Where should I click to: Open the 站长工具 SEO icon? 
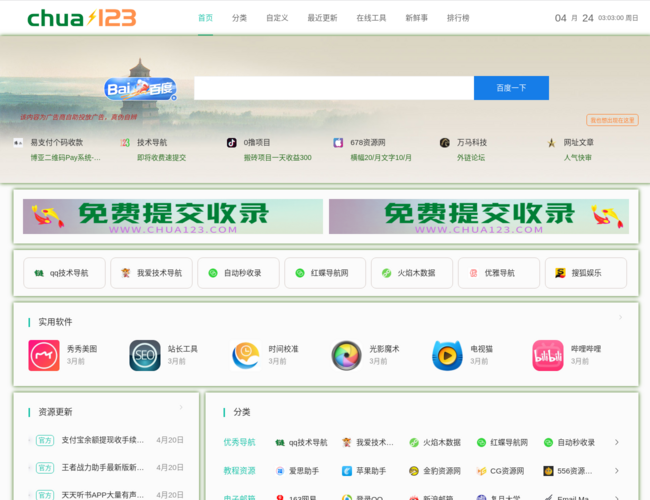click(x=145, y=355)
